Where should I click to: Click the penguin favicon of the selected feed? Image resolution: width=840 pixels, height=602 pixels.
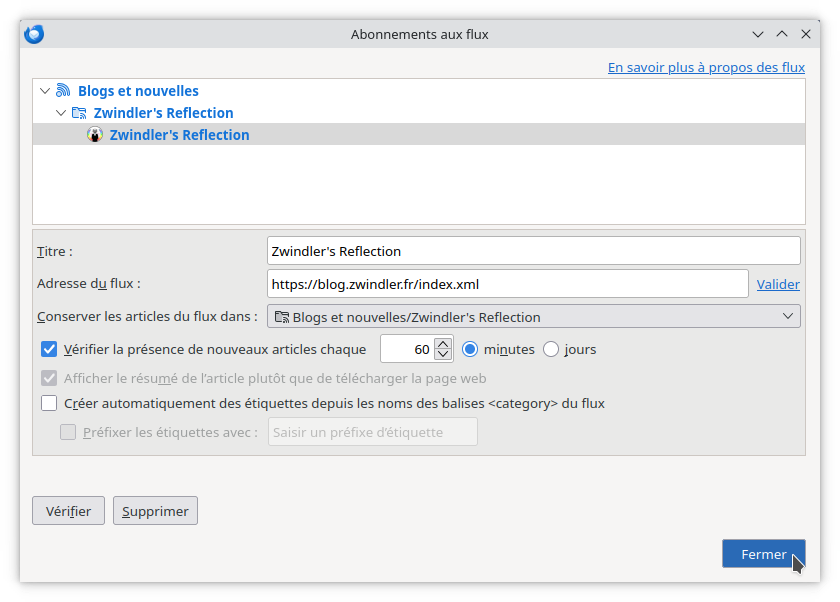(96, 135)
